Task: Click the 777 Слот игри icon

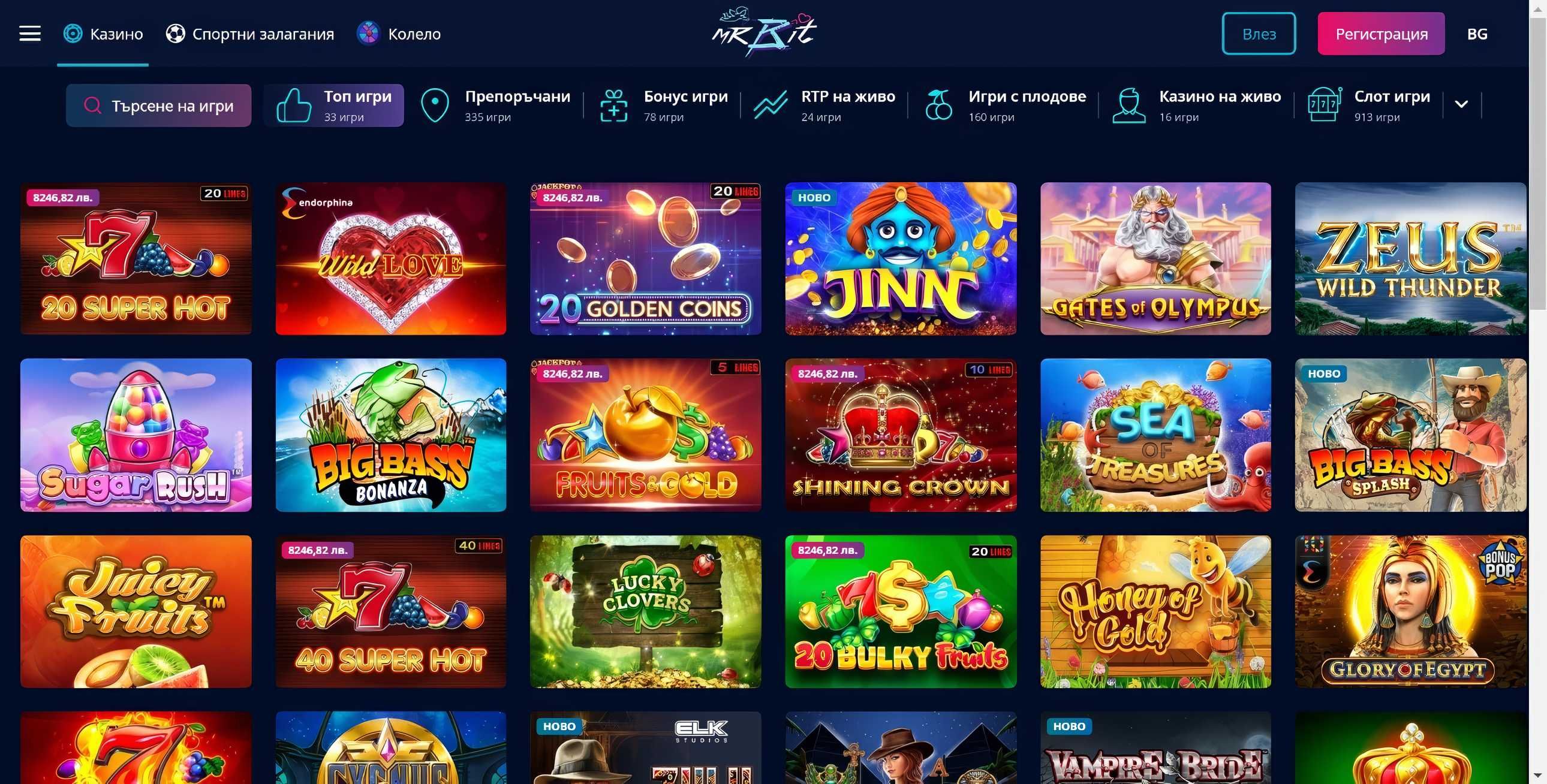Action: 1324,105
